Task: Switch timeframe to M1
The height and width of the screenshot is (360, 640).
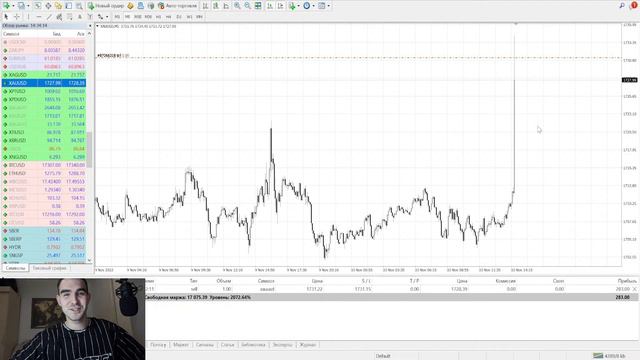Action: click(117, 17)
